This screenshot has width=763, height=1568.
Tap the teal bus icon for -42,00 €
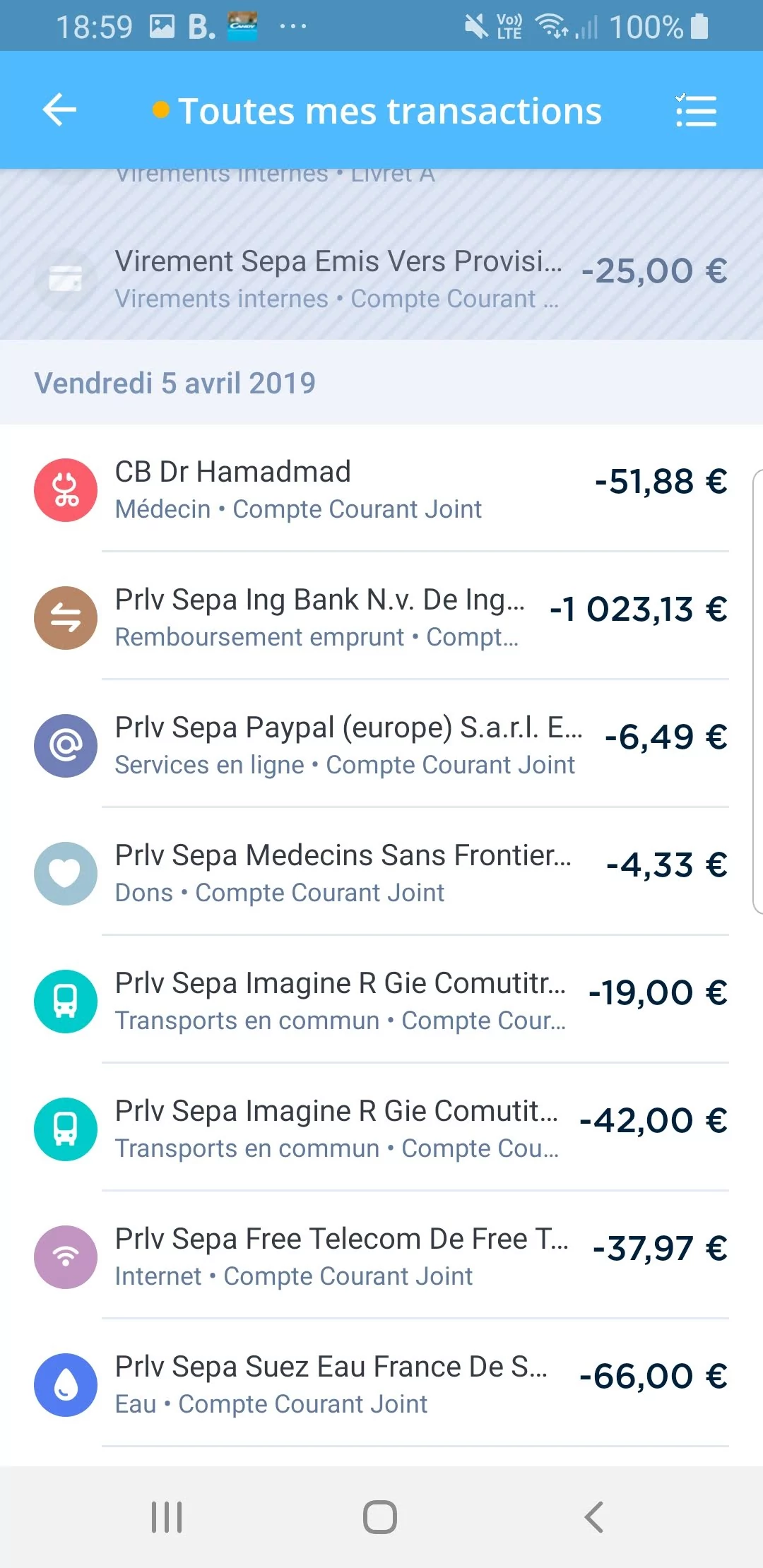point(66,1129)
